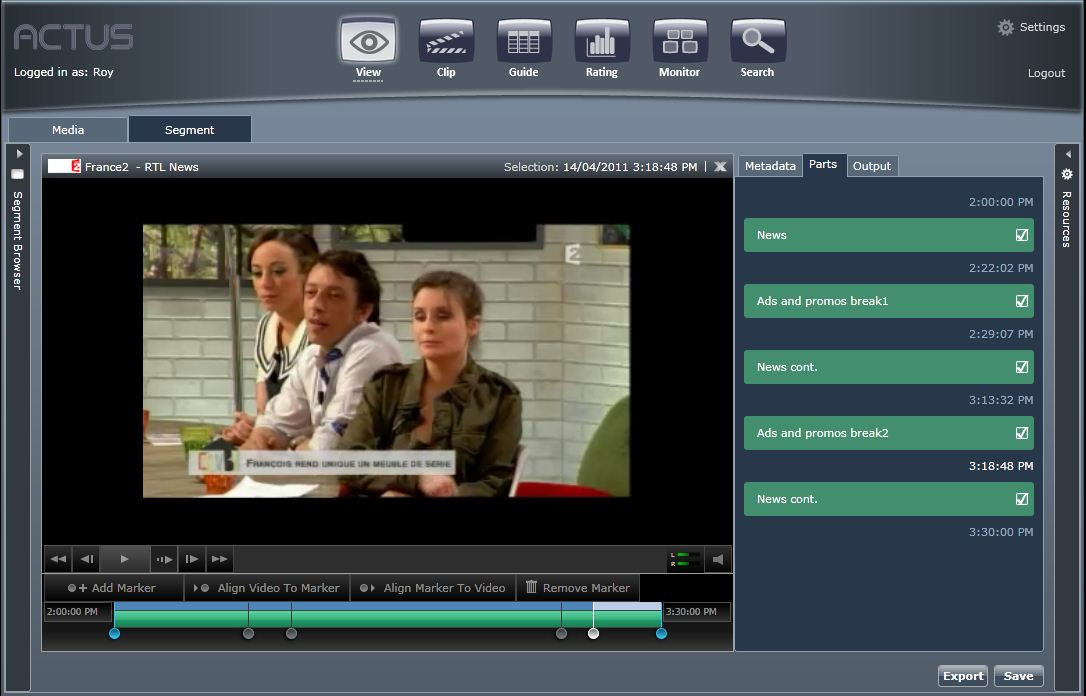Click the 3:13:32 PM timestamp

point(1001,400)
